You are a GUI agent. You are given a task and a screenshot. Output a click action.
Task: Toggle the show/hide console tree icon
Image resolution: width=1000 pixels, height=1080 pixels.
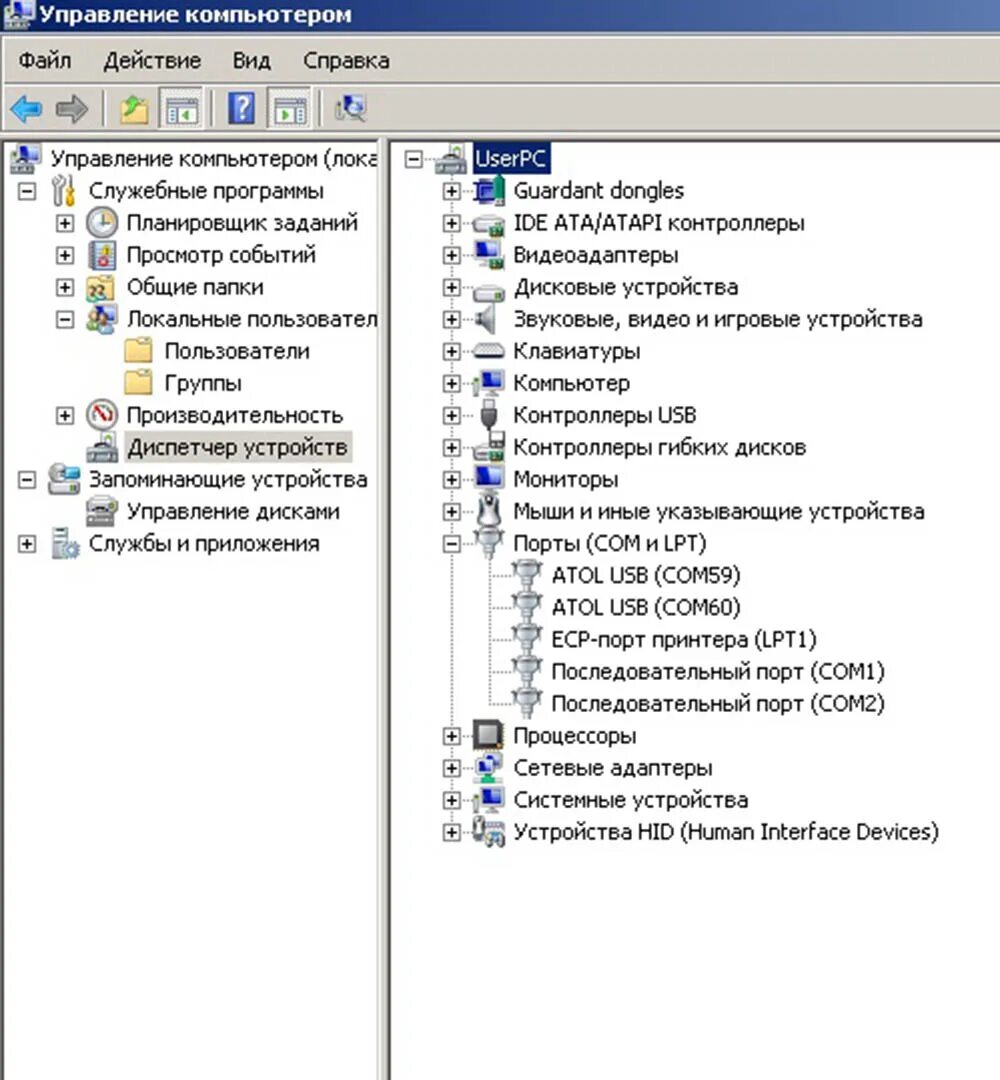click(181, 108)
